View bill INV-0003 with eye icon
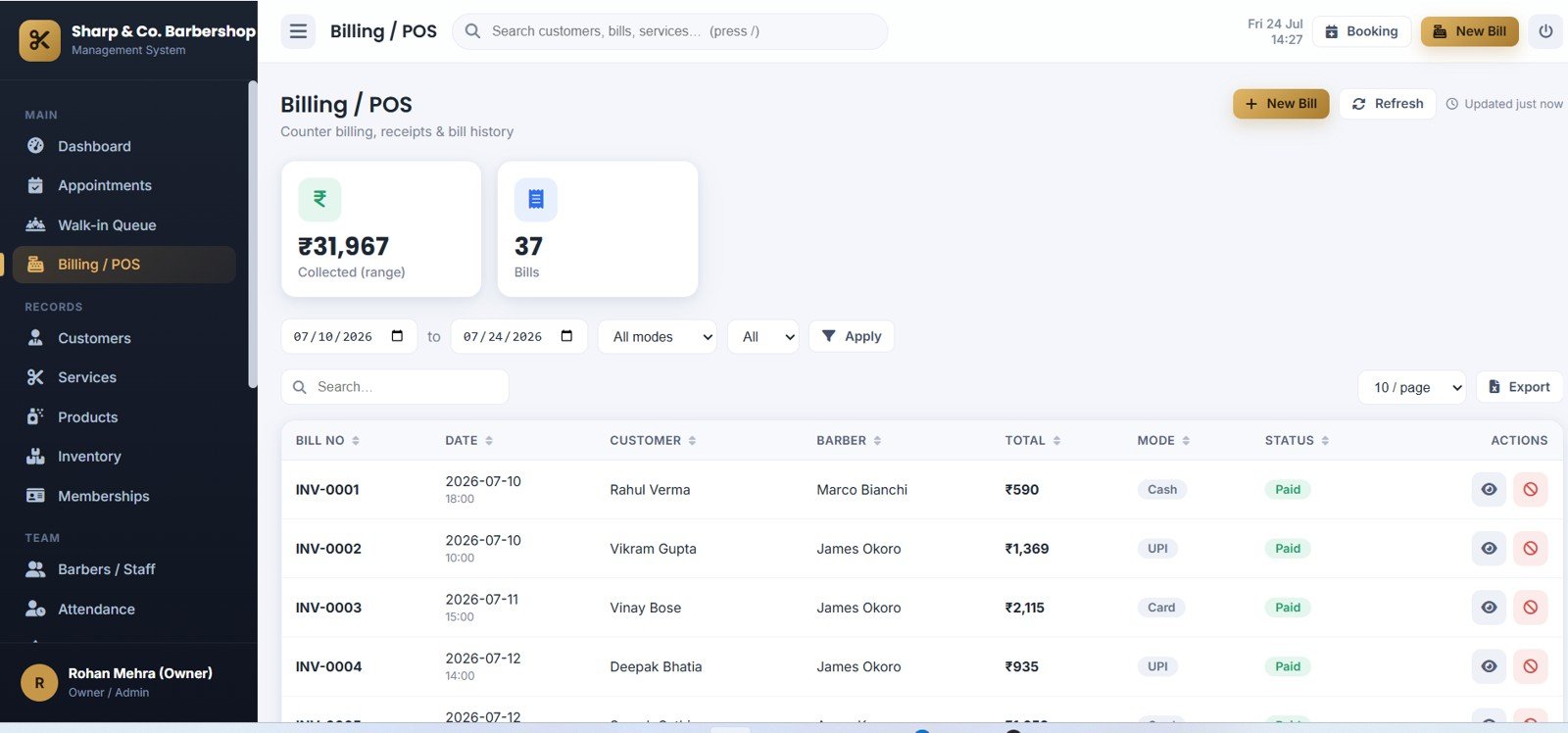This screenshot has width=1568, height=733. point(1489,608)
